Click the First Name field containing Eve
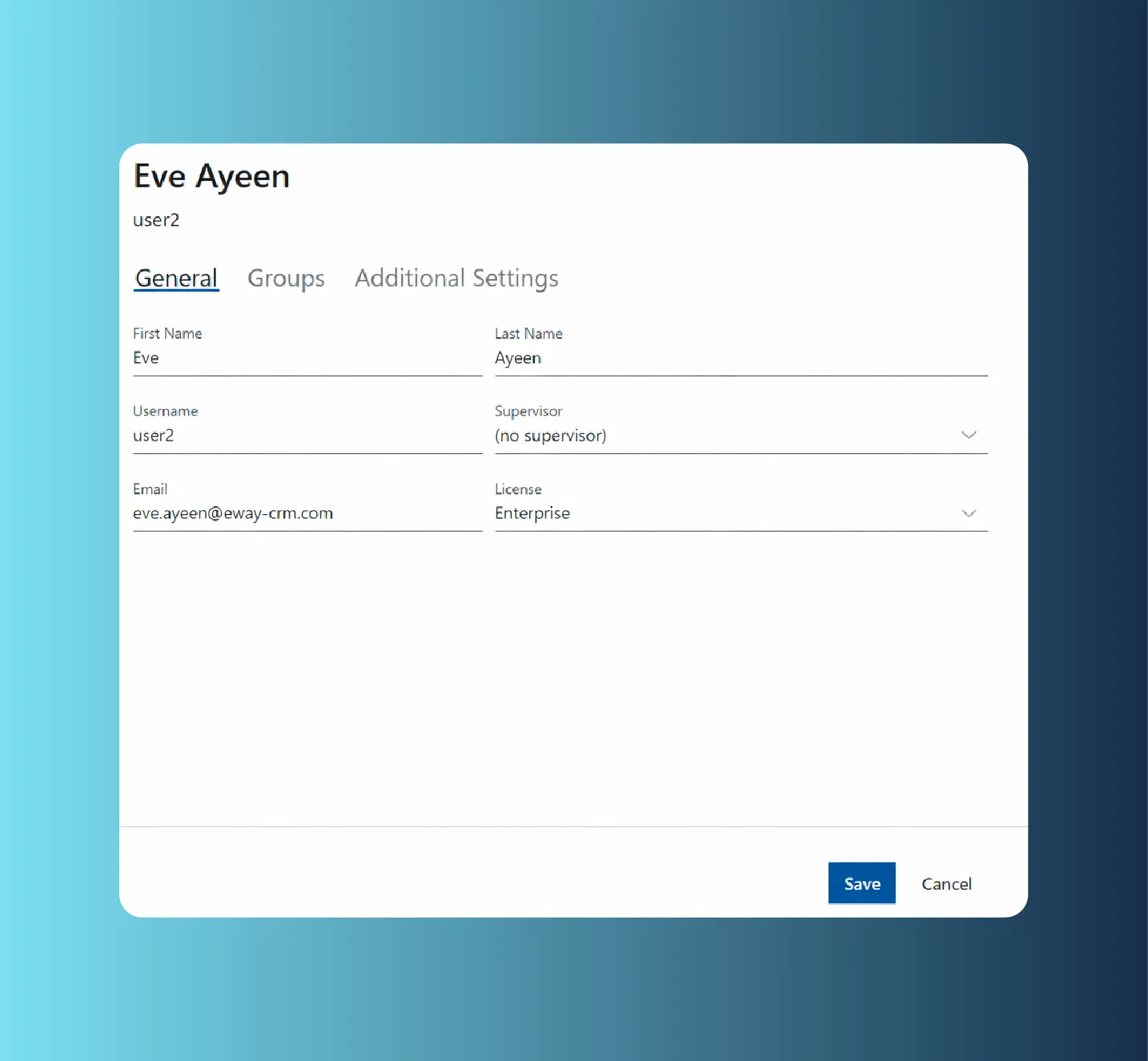Screen dimensions: 1148x1061 pyautogui.click(x=307, y=358)
